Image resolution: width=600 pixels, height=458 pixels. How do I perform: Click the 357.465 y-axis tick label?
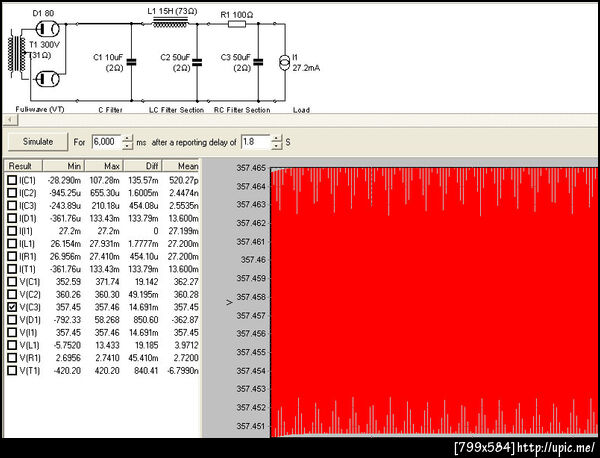tap(251, 168)
